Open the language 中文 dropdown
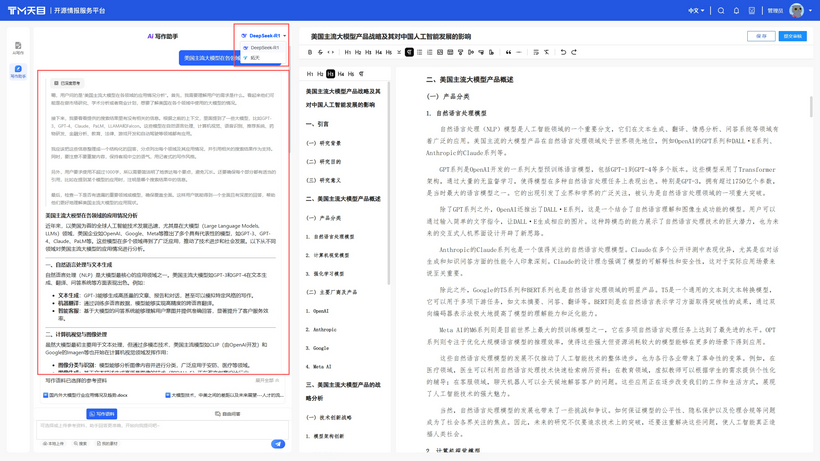The image size is (820, 461). coord(696,10)
